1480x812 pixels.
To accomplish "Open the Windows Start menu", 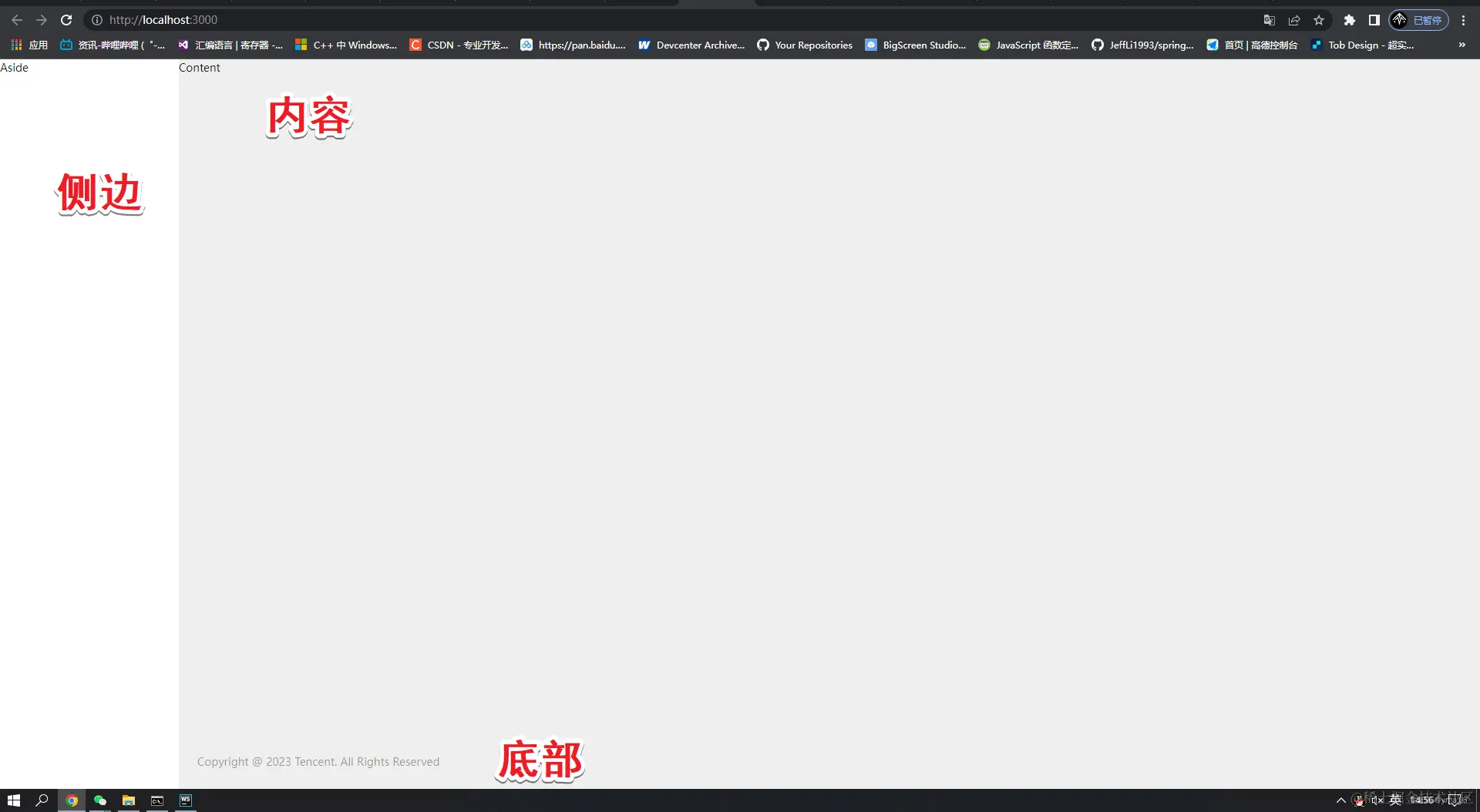I will coord(14,800).
